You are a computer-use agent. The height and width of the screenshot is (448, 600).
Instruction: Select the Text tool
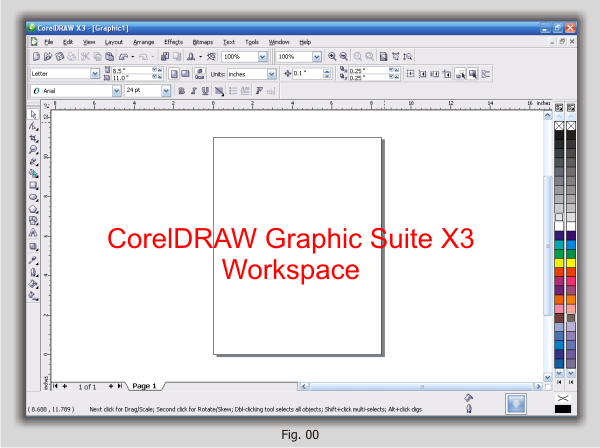point(33,233)
